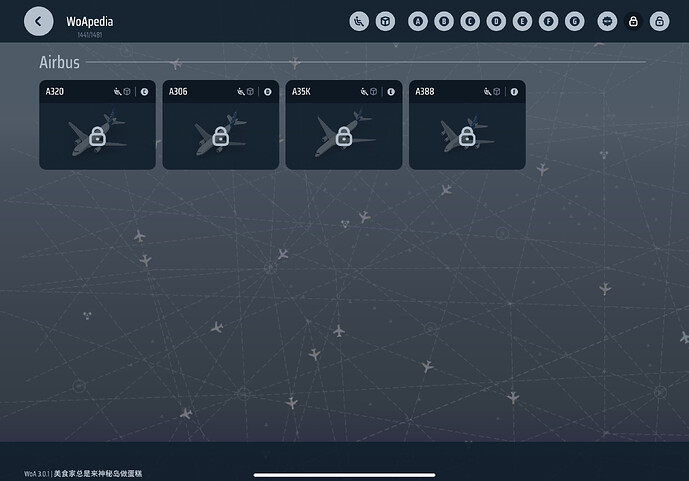Toggle the cargo box aircraft filter
The height and width of the screenshot is (481, 689).
(x=385, y=21)
